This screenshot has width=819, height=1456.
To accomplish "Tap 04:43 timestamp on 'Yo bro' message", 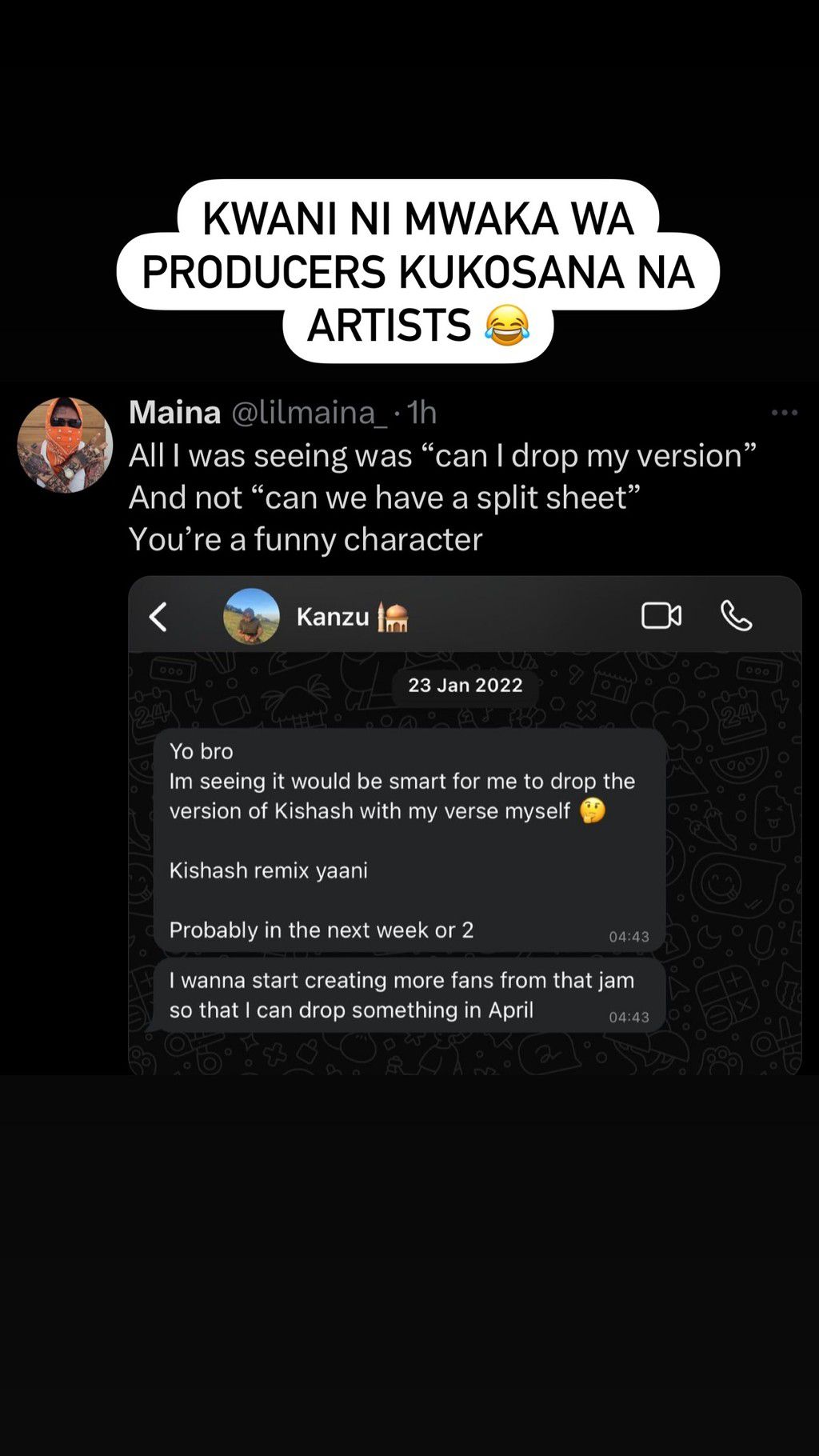I will click(629, 937).
